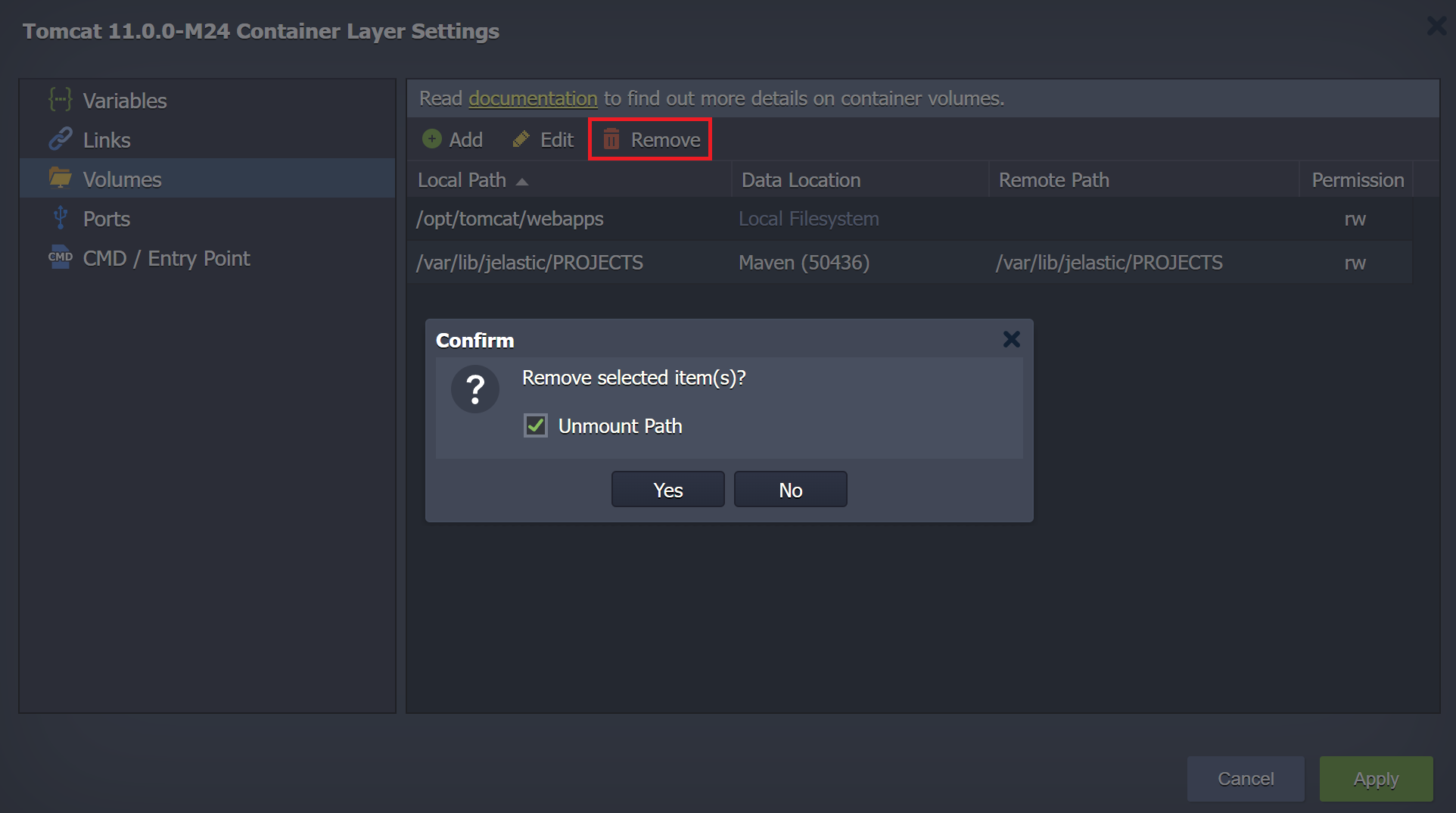Click the question mark icon in Confirm
Image resolution: width=1456 pixels, height=813 pixels.
coord(475,389)
